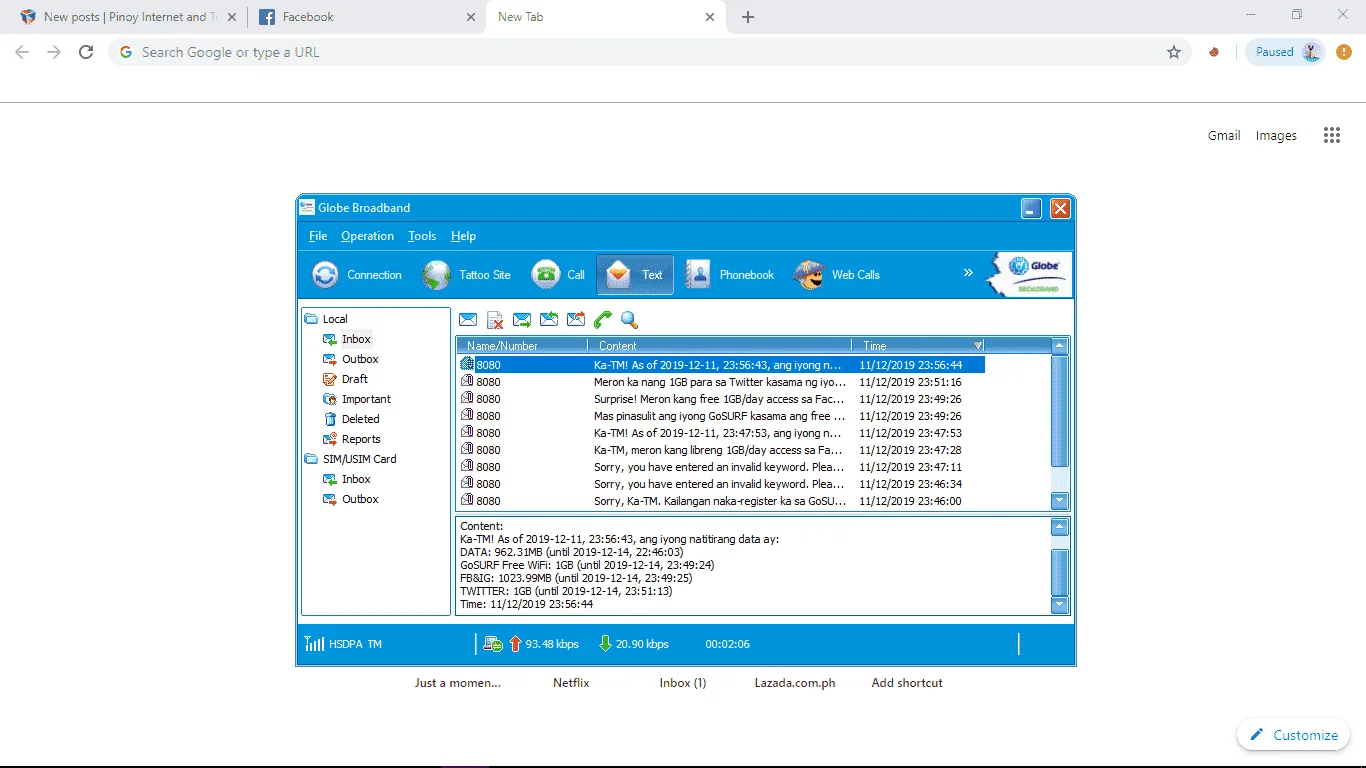Click the orange Chrome update alert icon
Viewport: 1366px width, 768px height.
point(1344,52)
